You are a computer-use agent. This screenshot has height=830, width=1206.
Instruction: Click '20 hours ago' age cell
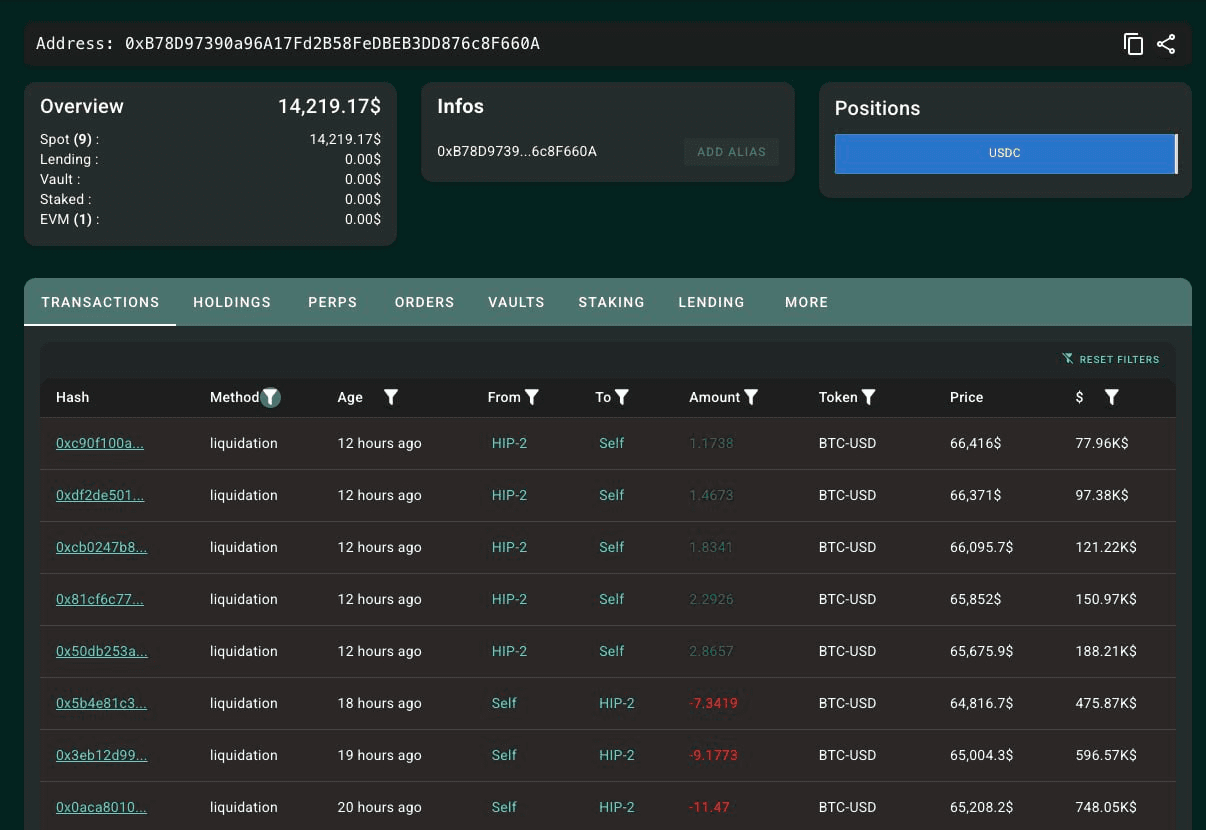click(x=379, y=807)
